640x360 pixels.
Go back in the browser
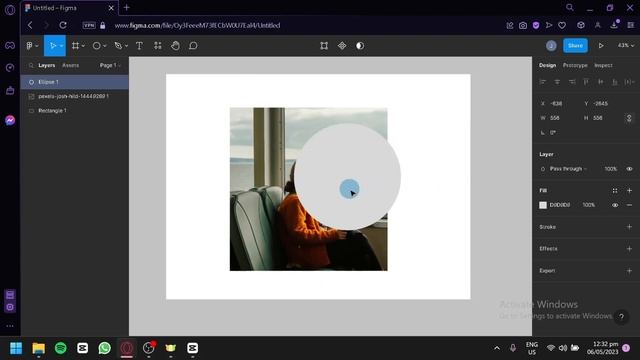pyautogui.click(x=30, y=25)
